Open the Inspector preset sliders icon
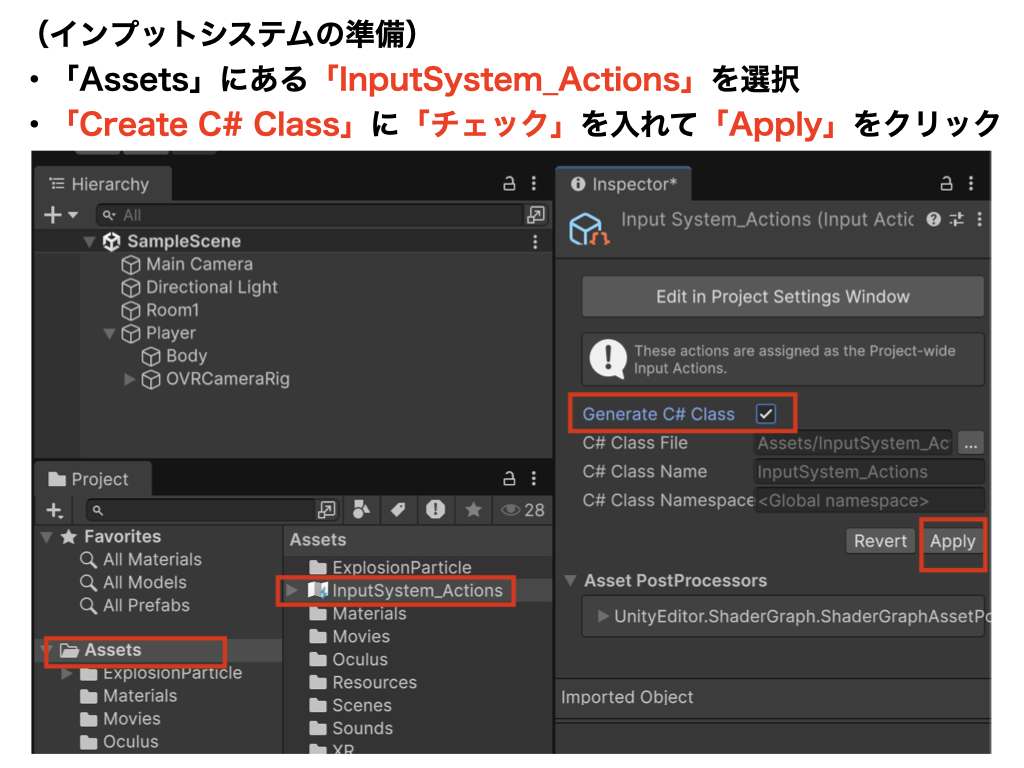1024x768 pixels. (956, 219)
